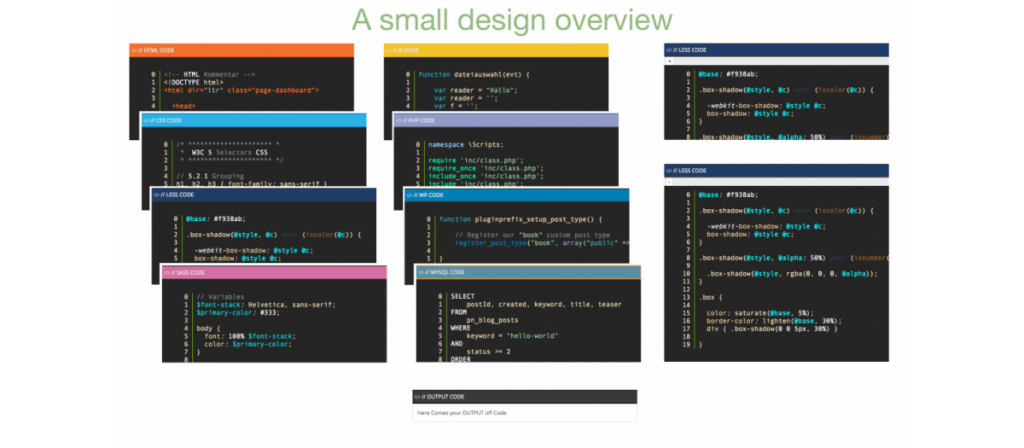The height and width of the screenshot is (448, 1024).
Task: Click 'function pluginprefix_setup_post_type() {' line
Action: 521,219
